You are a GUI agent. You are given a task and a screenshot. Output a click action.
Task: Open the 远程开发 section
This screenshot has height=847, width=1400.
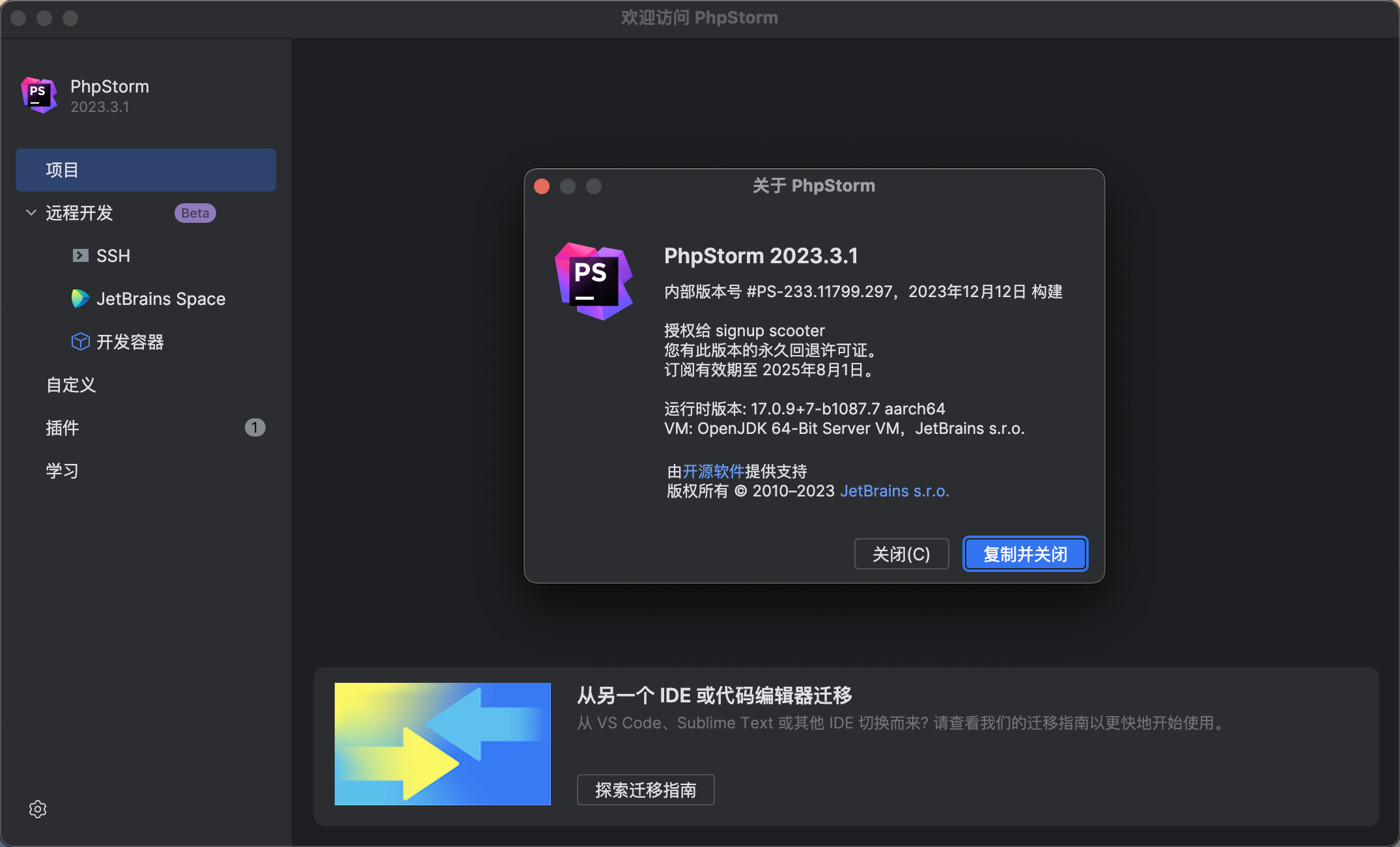point(79,213)
